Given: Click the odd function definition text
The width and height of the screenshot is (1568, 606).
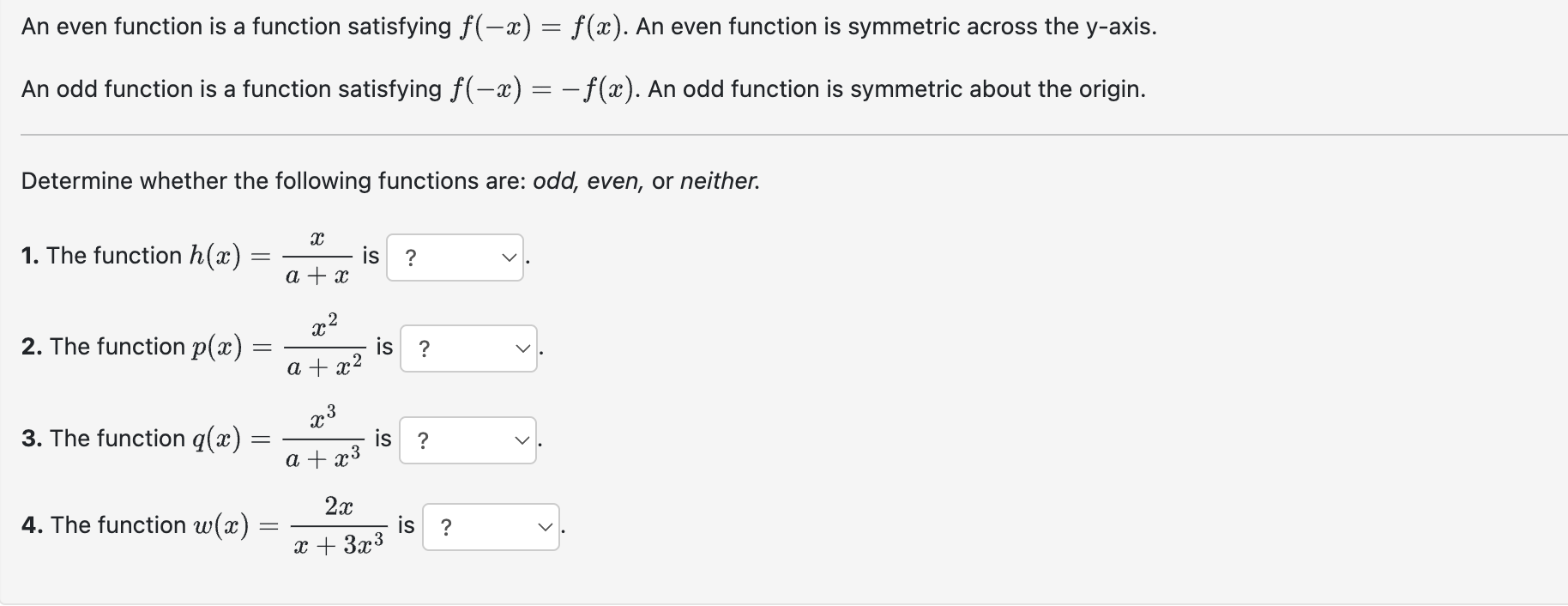Looking at the screenshot, I should coord(582,88).
